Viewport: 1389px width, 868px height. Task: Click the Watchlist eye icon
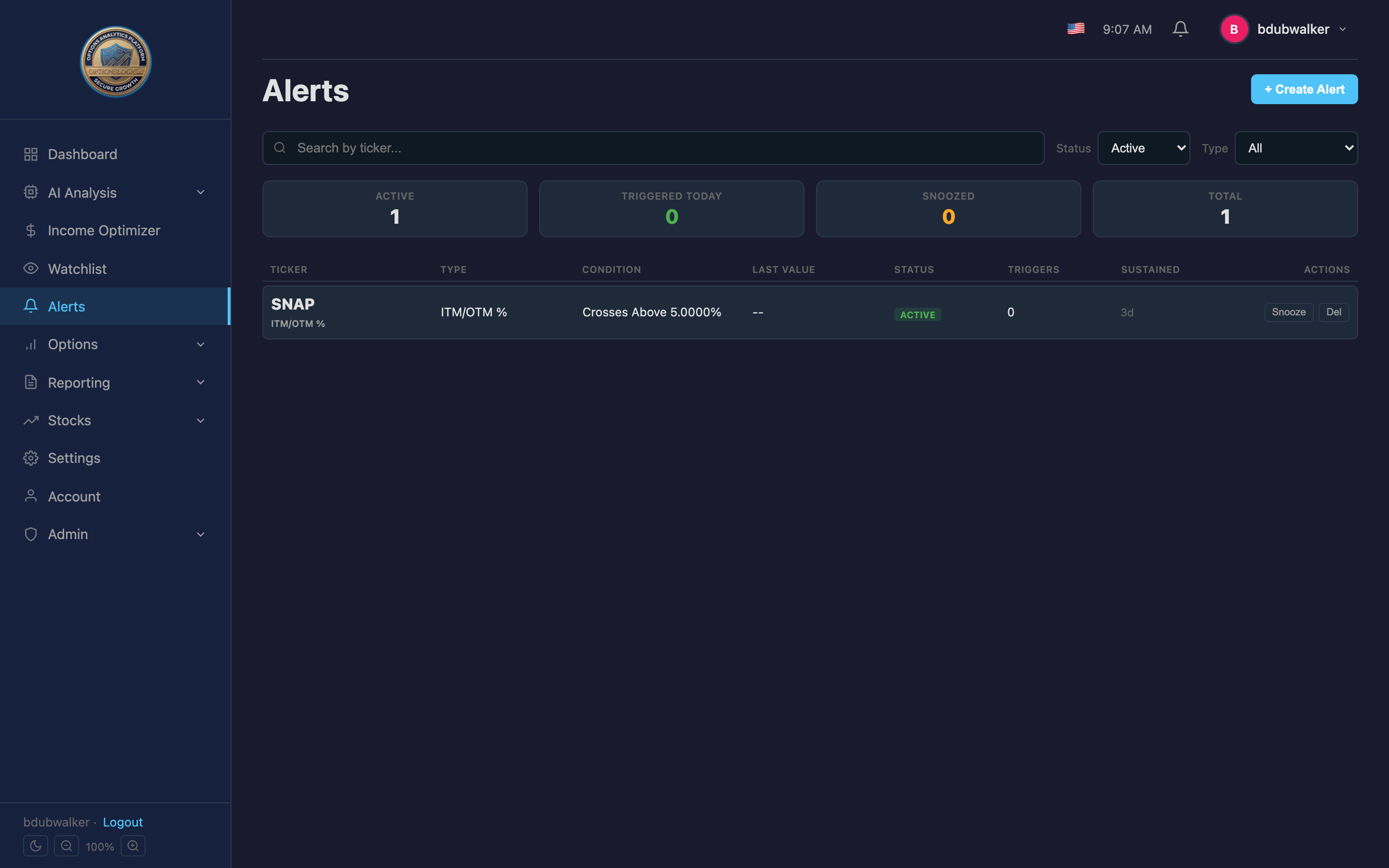31,268
